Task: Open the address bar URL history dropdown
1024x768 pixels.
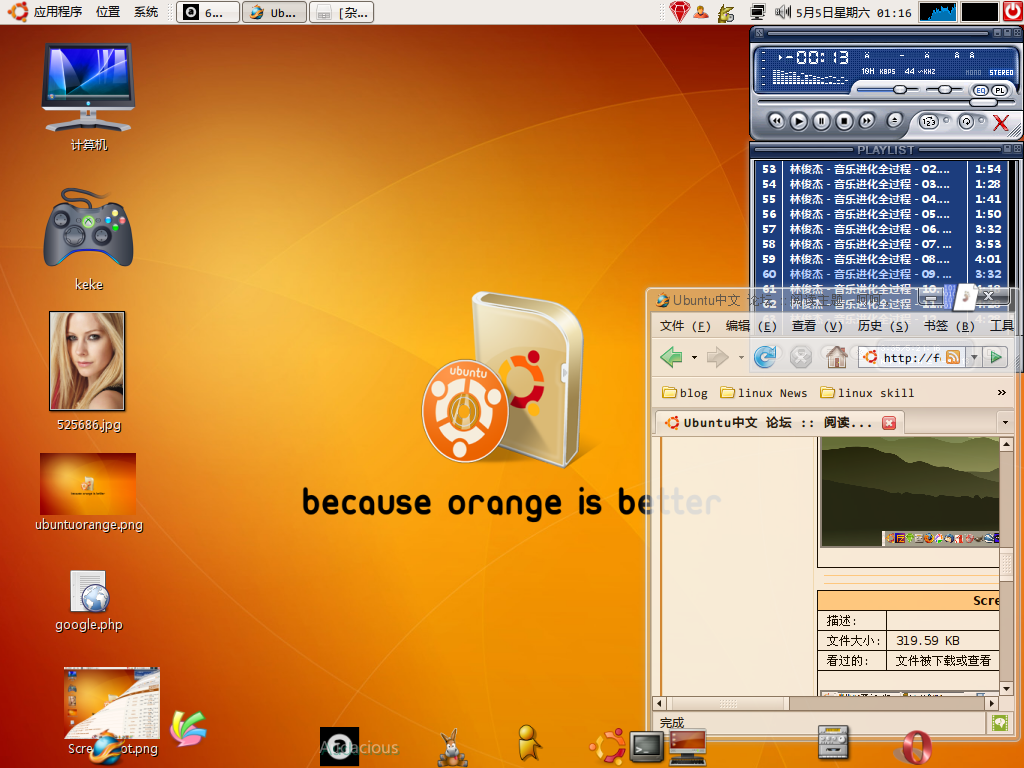Action: (x=974, y=357)
